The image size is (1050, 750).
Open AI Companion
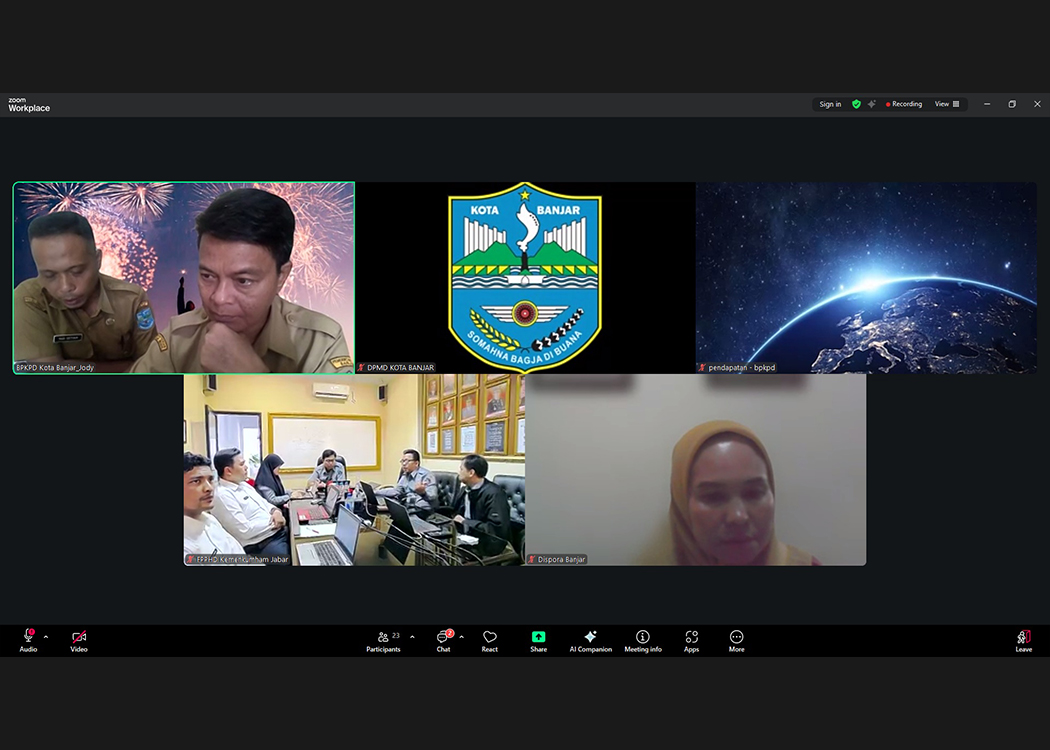pyautogui.click(x=590, y=640)
